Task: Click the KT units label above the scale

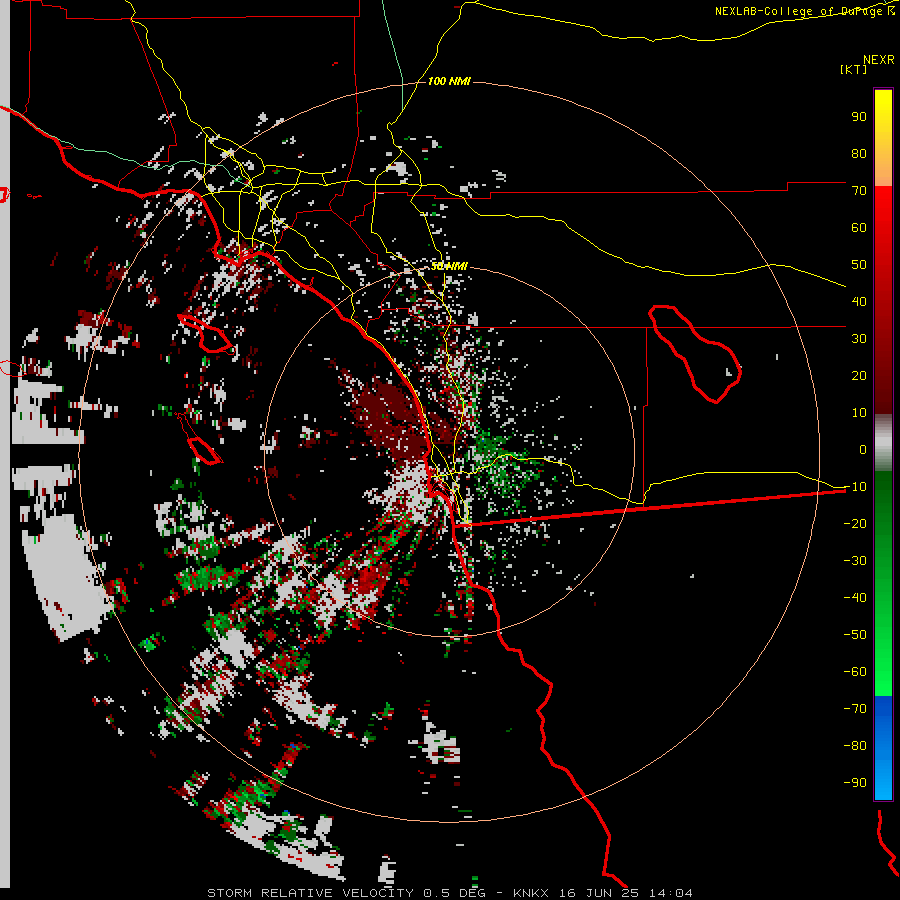Action: pos(854,69)
